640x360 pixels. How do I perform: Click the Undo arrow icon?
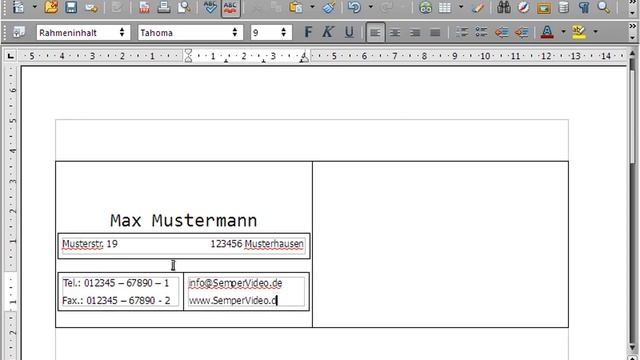(x=354, y=7)
